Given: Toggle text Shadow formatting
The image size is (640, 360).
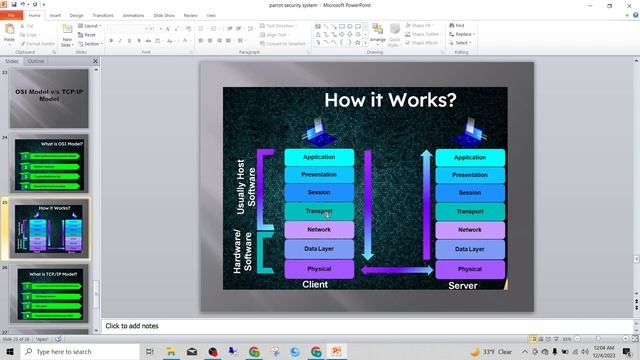Looking at the screenshot, I should (x=139, y=41).
